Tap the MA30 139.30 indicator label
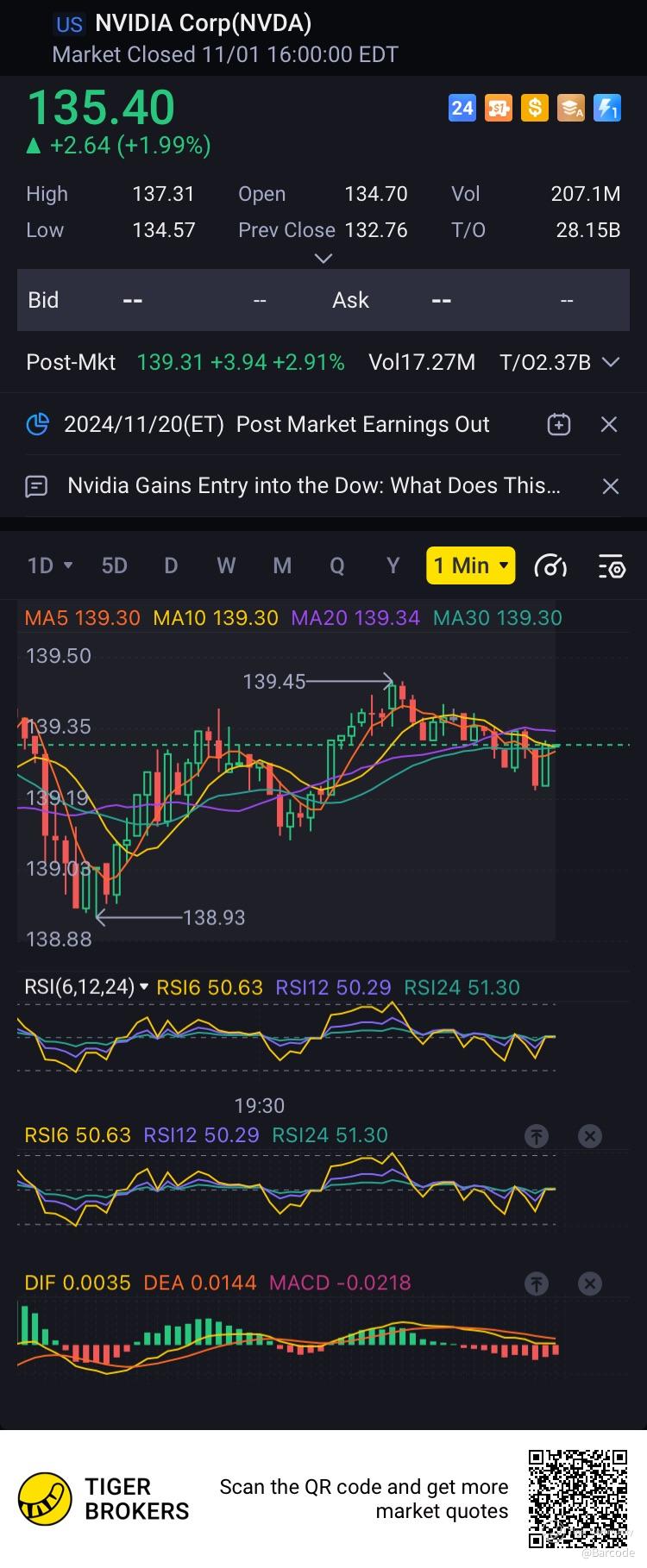647x1568 pixels. pyautogui.click(x=497, y=618)
